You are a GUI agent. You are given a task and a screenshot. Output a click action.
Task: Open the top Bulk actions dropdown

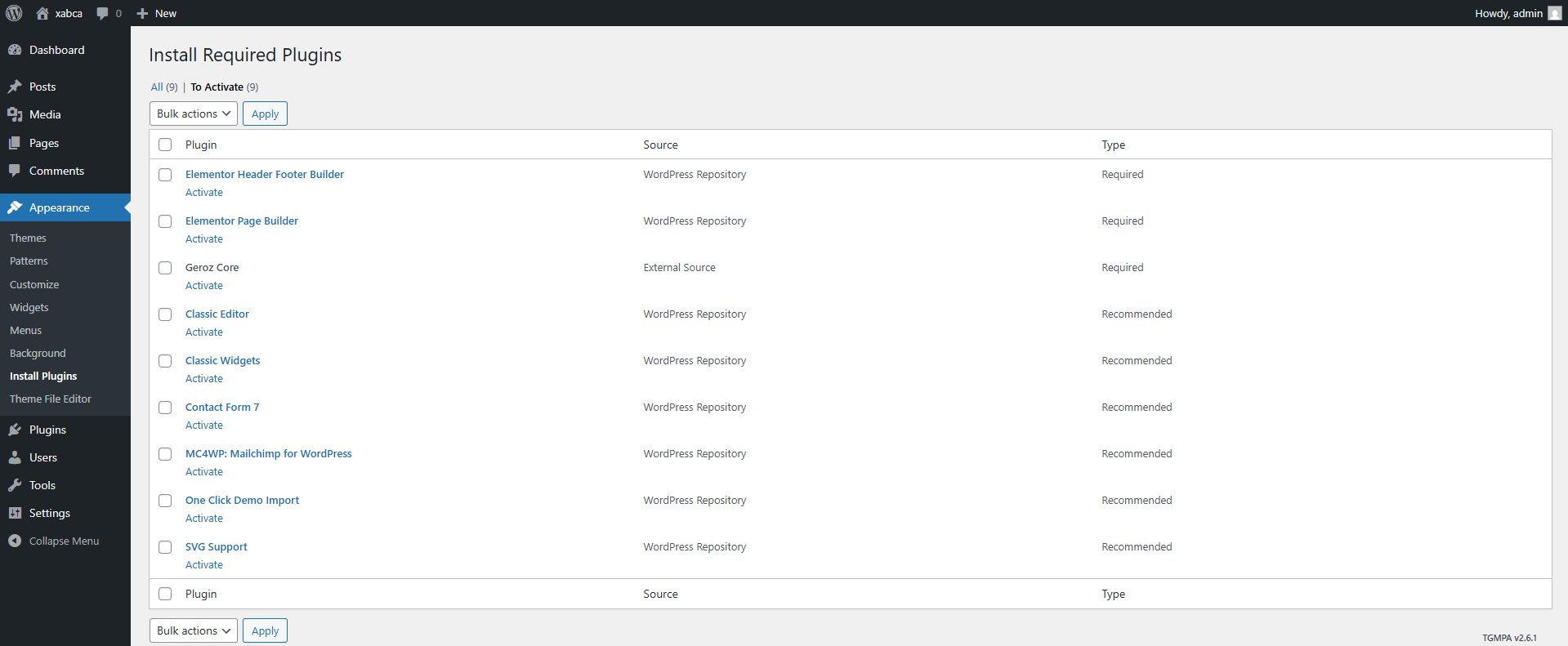coord(194,114)
